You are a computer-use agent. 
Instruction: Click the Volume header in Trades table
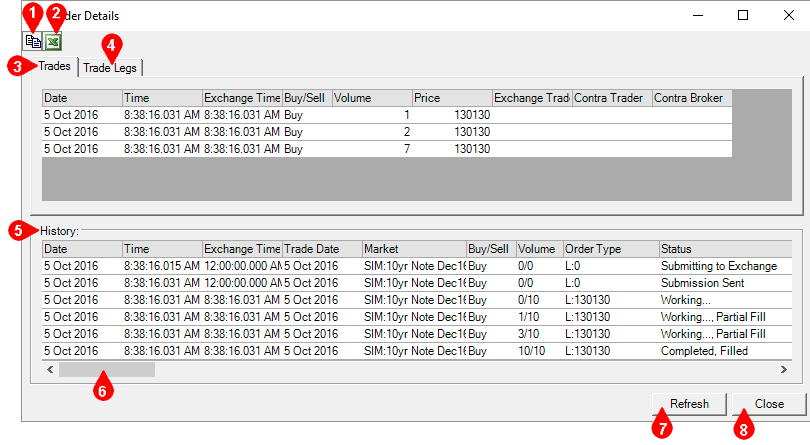point(371,98)
